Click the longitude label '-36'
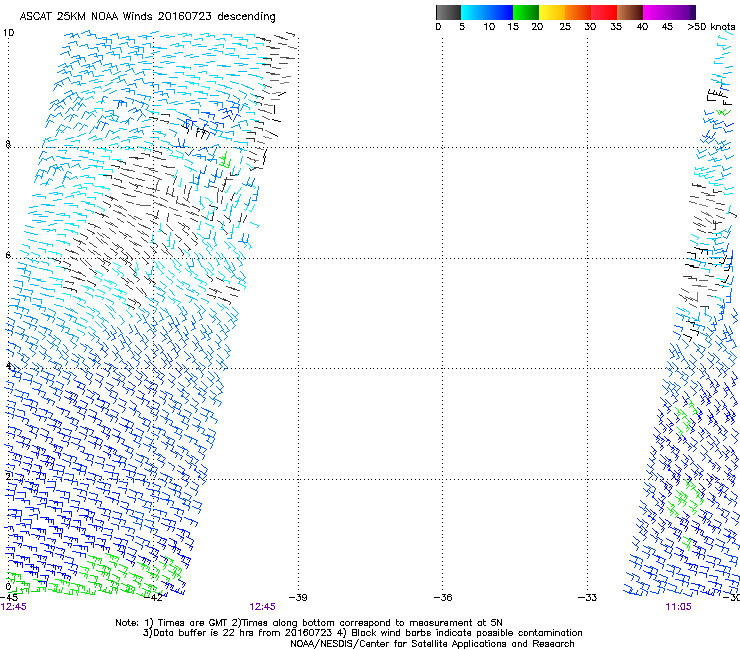This screenshot has width=740, height=650. [443, 597]
